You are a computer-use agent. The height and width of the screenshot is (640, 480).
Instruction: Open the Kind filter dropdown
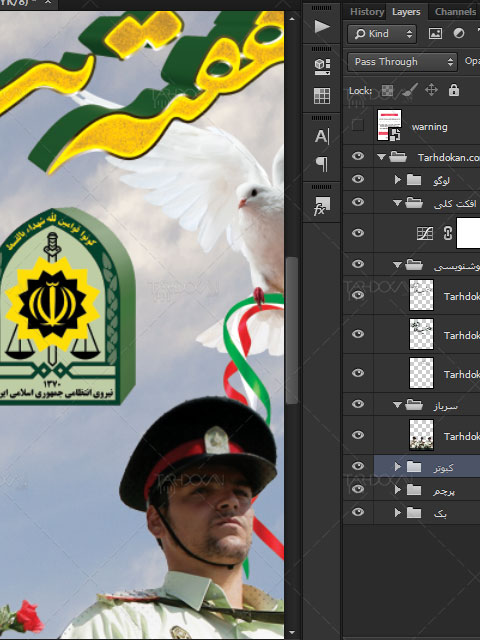click(x=382, y=34)
